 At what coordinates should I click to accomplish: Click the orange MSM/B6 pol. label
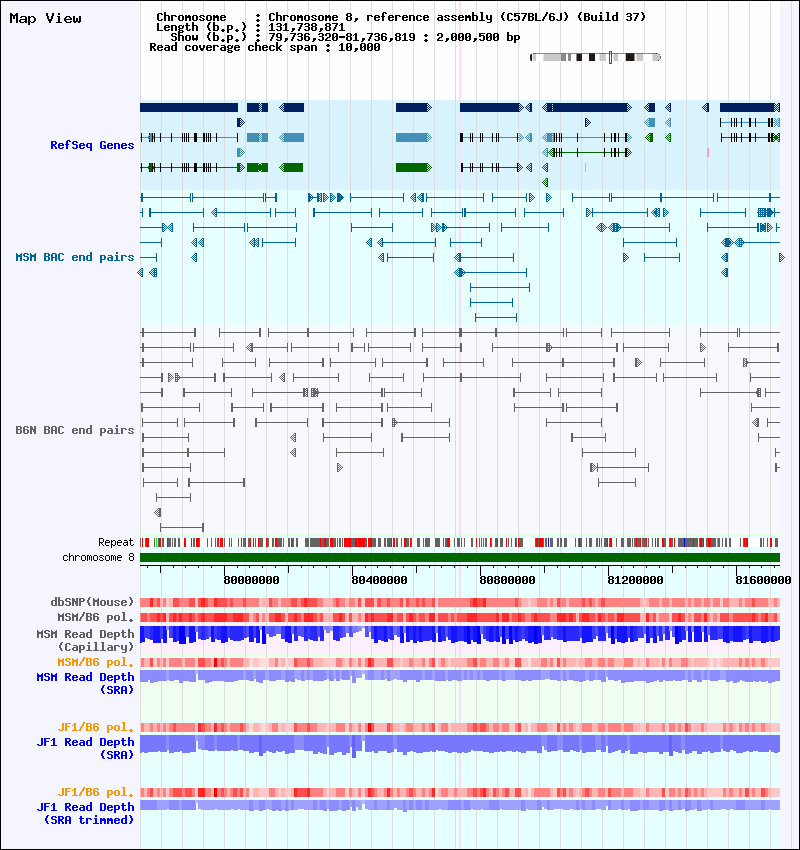coord(95,662)
